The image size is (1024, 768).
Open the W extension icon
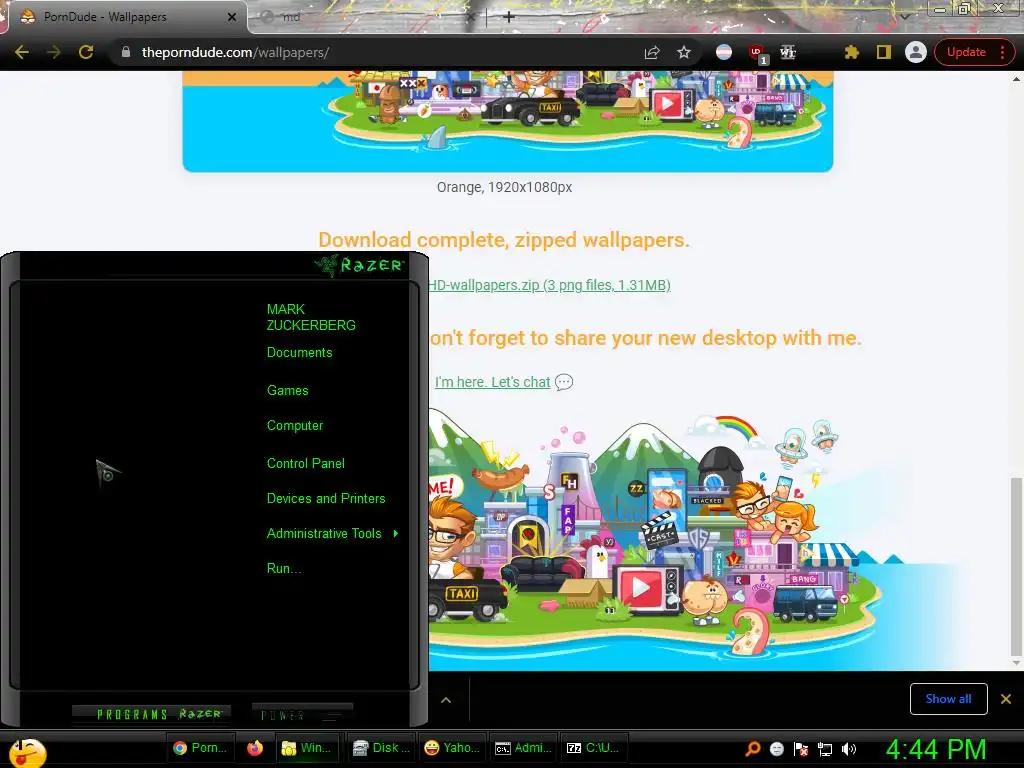coord(788,52)
